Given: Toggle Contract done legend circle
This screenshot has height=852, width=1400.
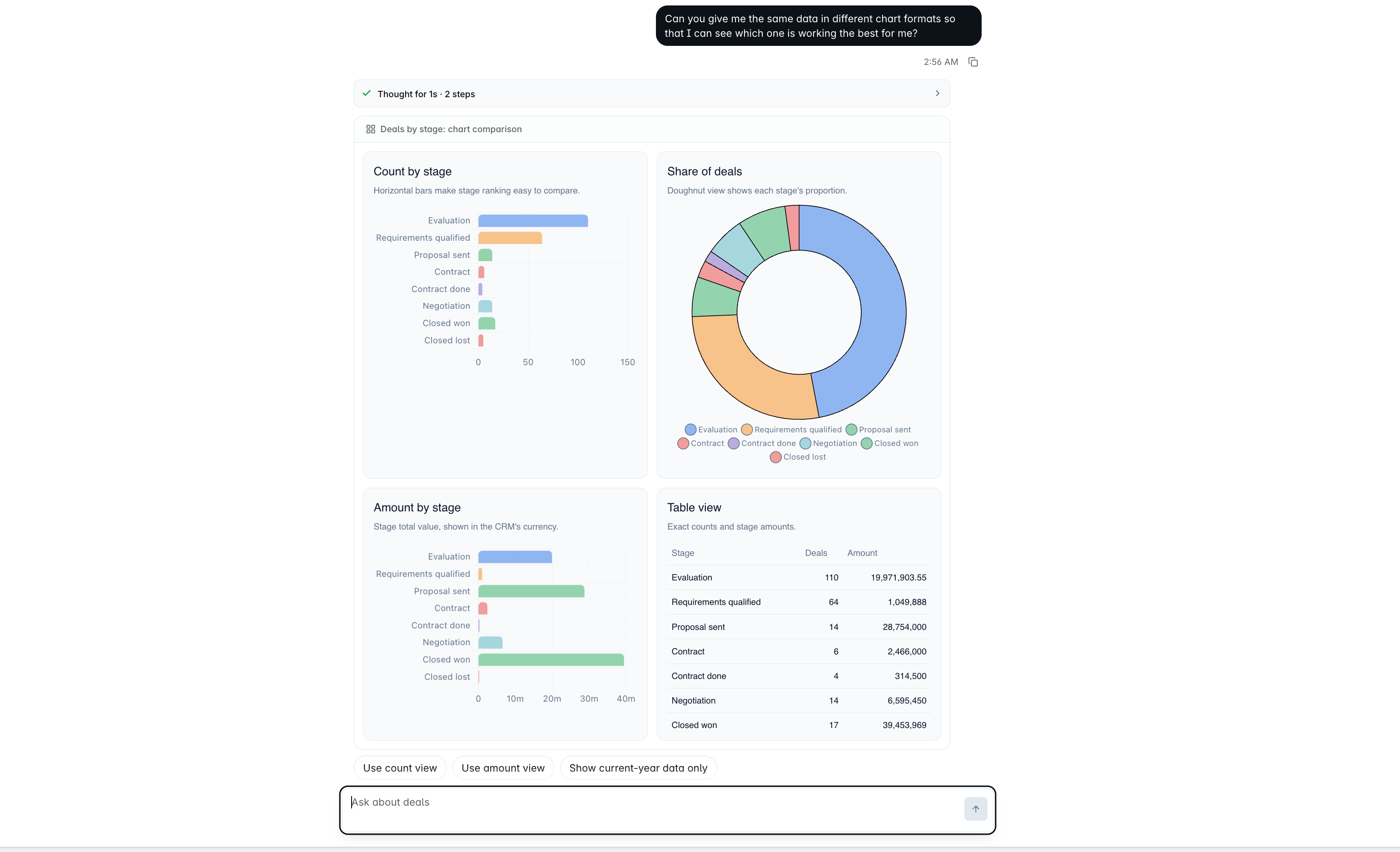Looking at the screenshot, I should click(x=734, y=444).
